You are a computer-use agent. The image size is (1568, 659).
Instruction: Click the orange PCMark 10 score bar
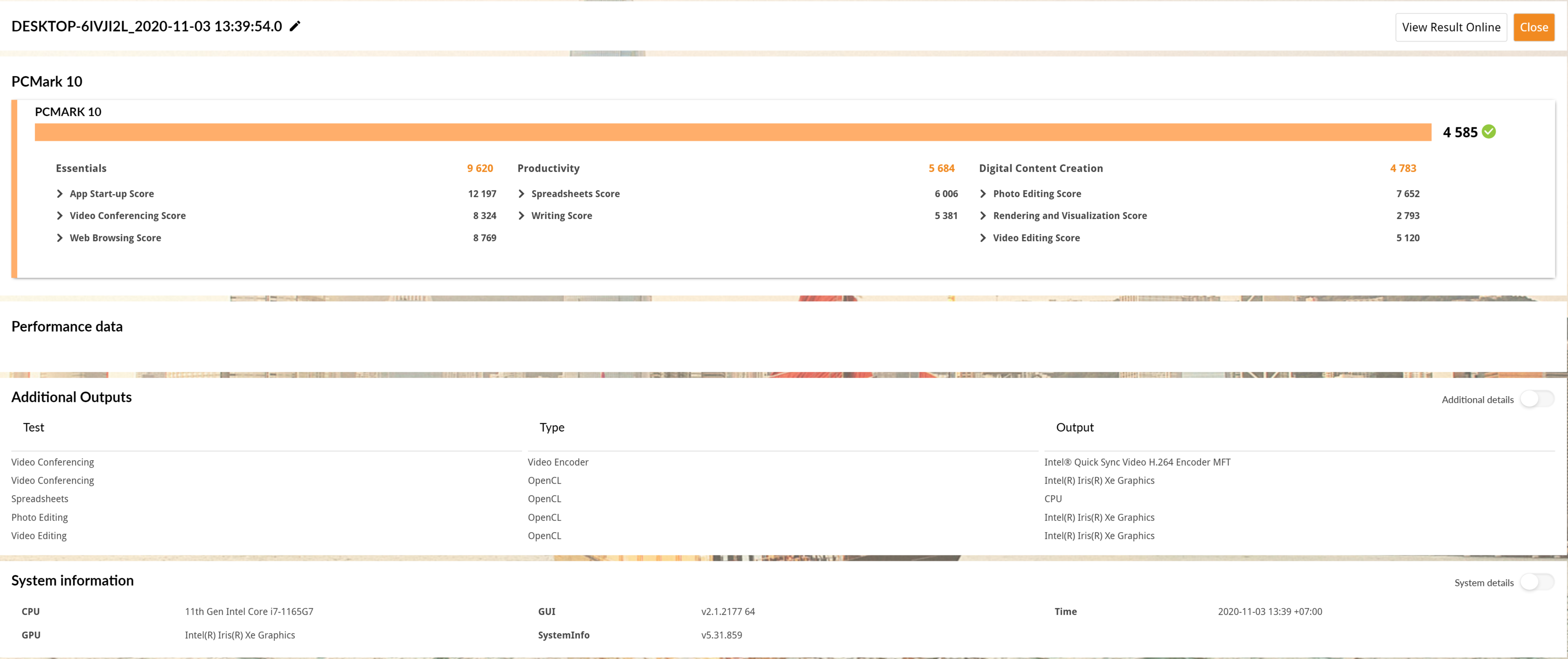(x=733, y=132)
